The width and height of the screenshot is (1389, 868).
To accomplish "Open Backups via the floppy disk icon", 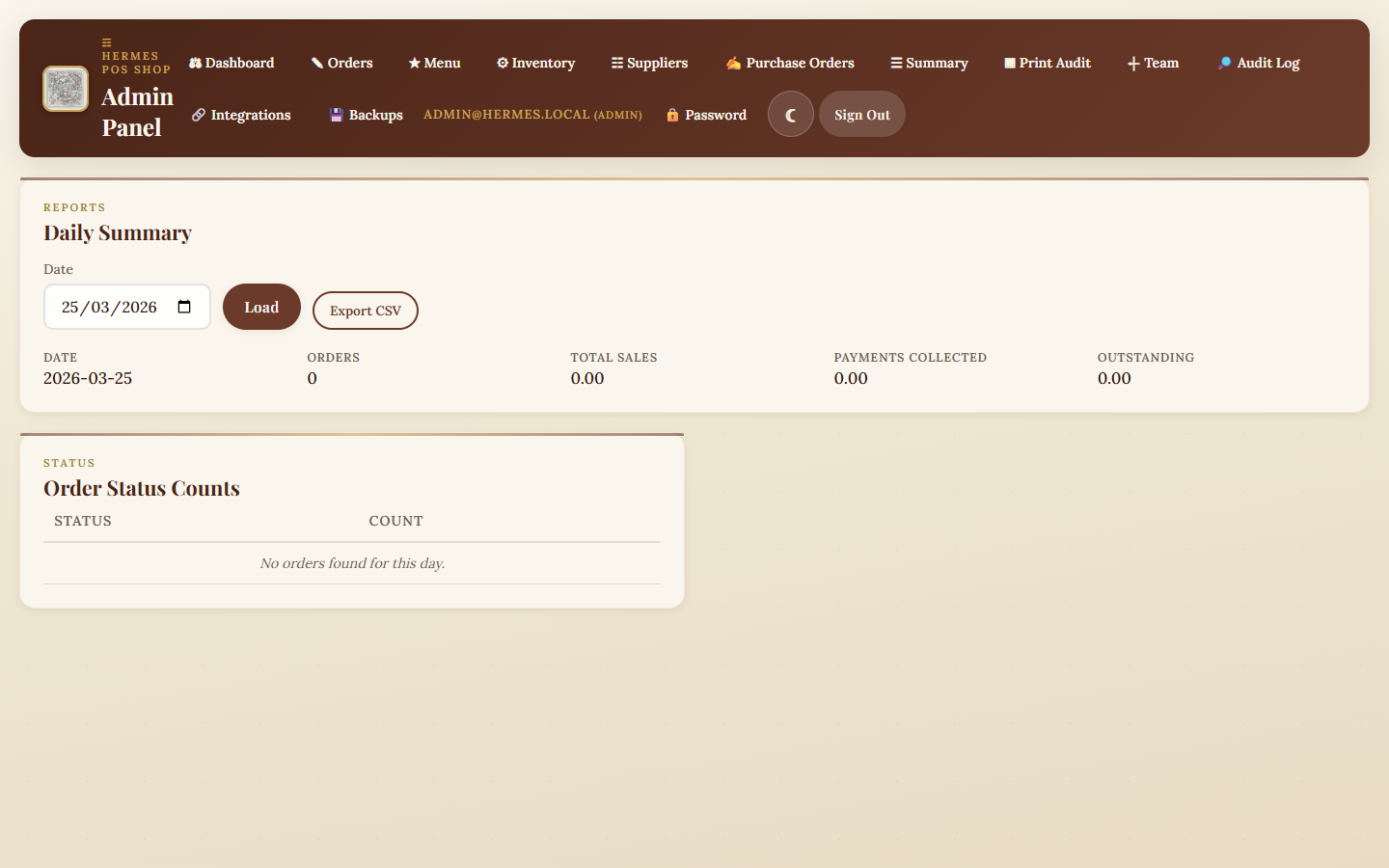I will 336,114.
